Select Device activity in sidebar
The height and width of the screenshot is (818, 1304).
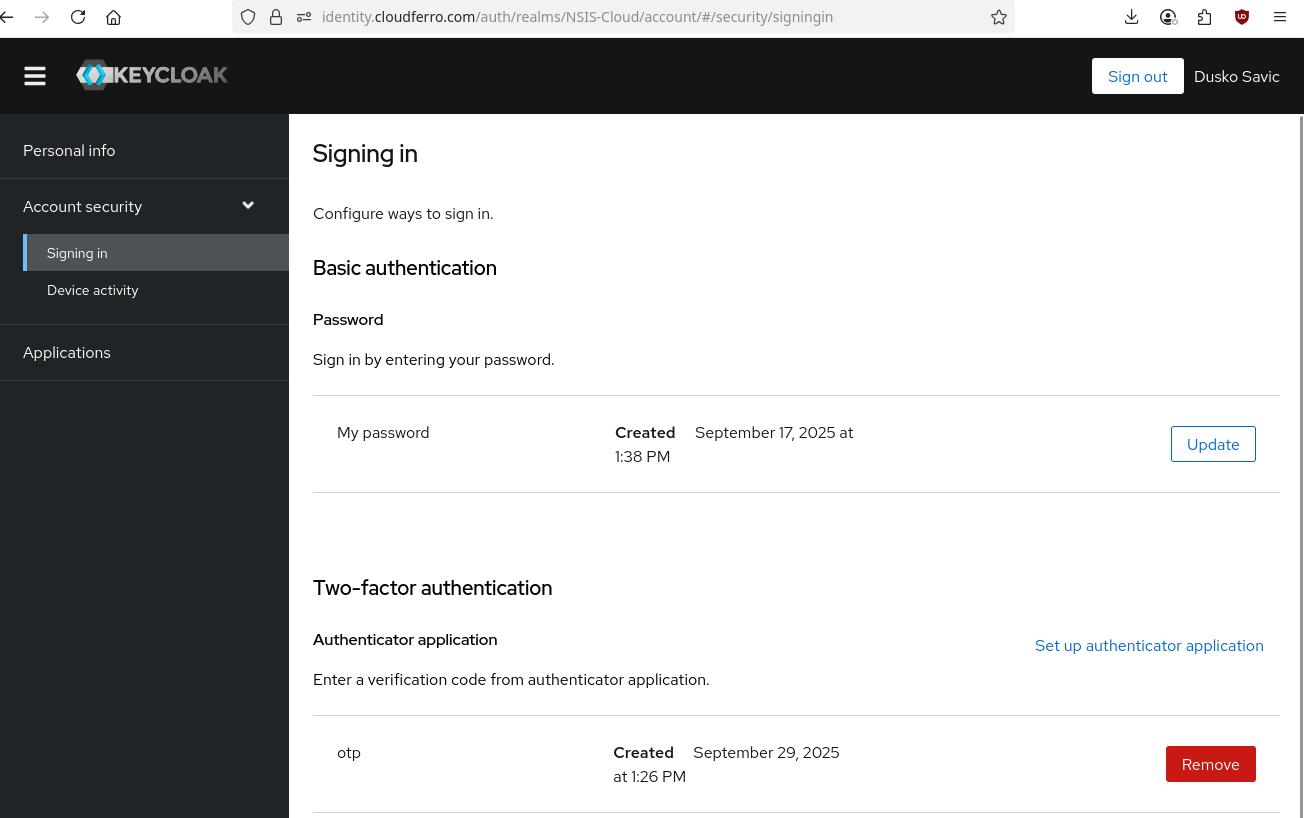pyautogui.click(x=93, y=290)
